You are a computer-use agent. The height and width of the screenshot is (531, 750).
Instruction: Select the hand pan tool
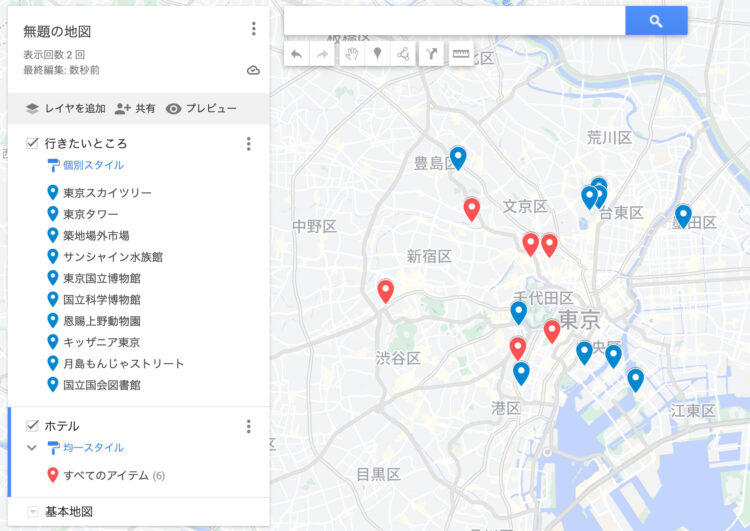pos(352,54)
